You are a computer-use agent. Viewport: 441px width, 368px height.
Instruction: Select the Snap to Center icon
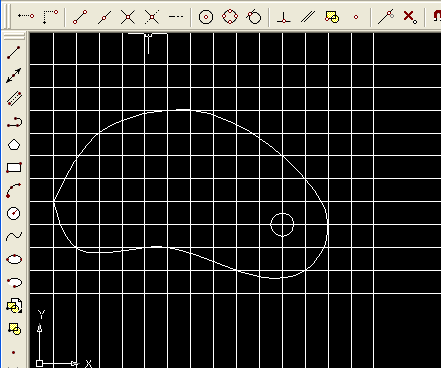pyautogui.click(x=206, y=17)
